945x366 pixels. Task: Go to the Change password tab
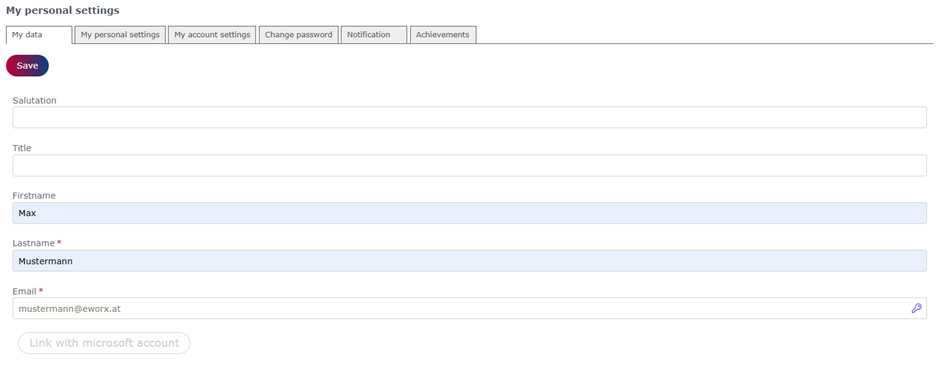pyautogui.click(x=298, y=35)
